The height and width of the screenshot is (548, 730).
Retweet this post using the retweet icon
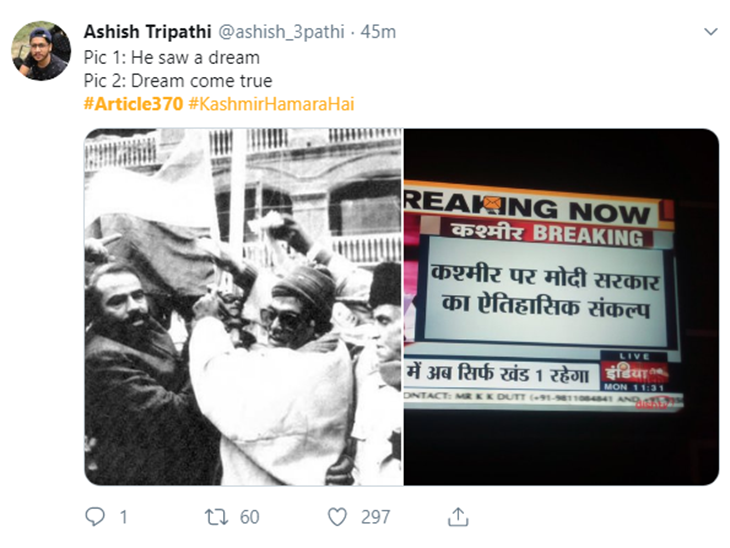(x=216, y=517)
